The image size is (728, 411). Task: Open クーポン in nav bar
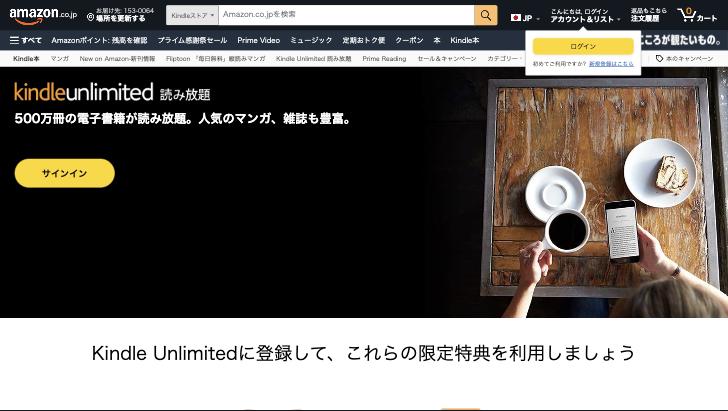[409, 40]
